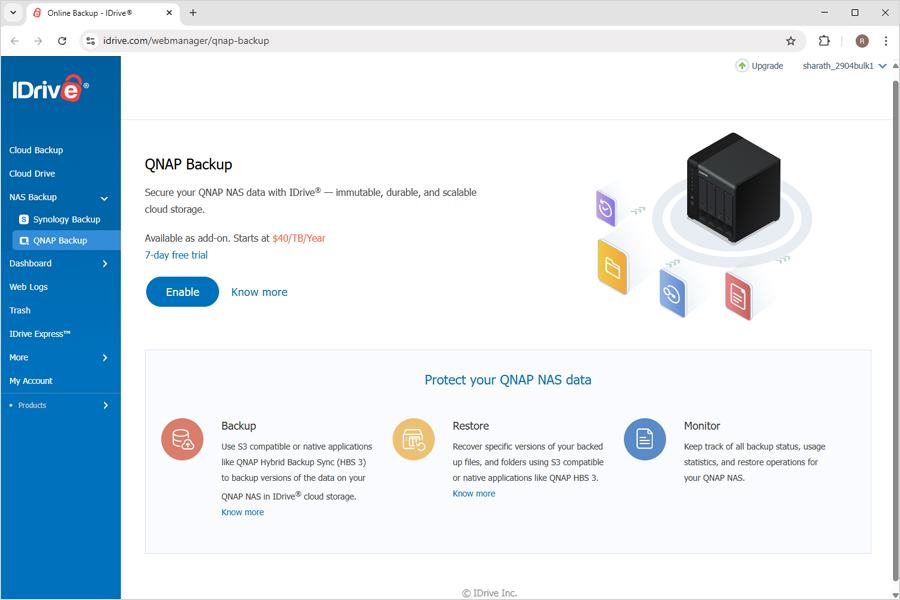
Task: Click the Synology Backup icon in sidebar
Action: coord(24,219)
